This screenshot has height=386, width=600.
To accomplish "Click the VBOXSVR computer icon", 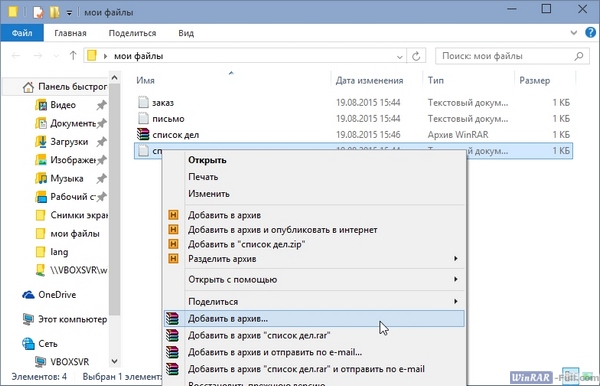I will pyautogui.click(x=41, y=362).
